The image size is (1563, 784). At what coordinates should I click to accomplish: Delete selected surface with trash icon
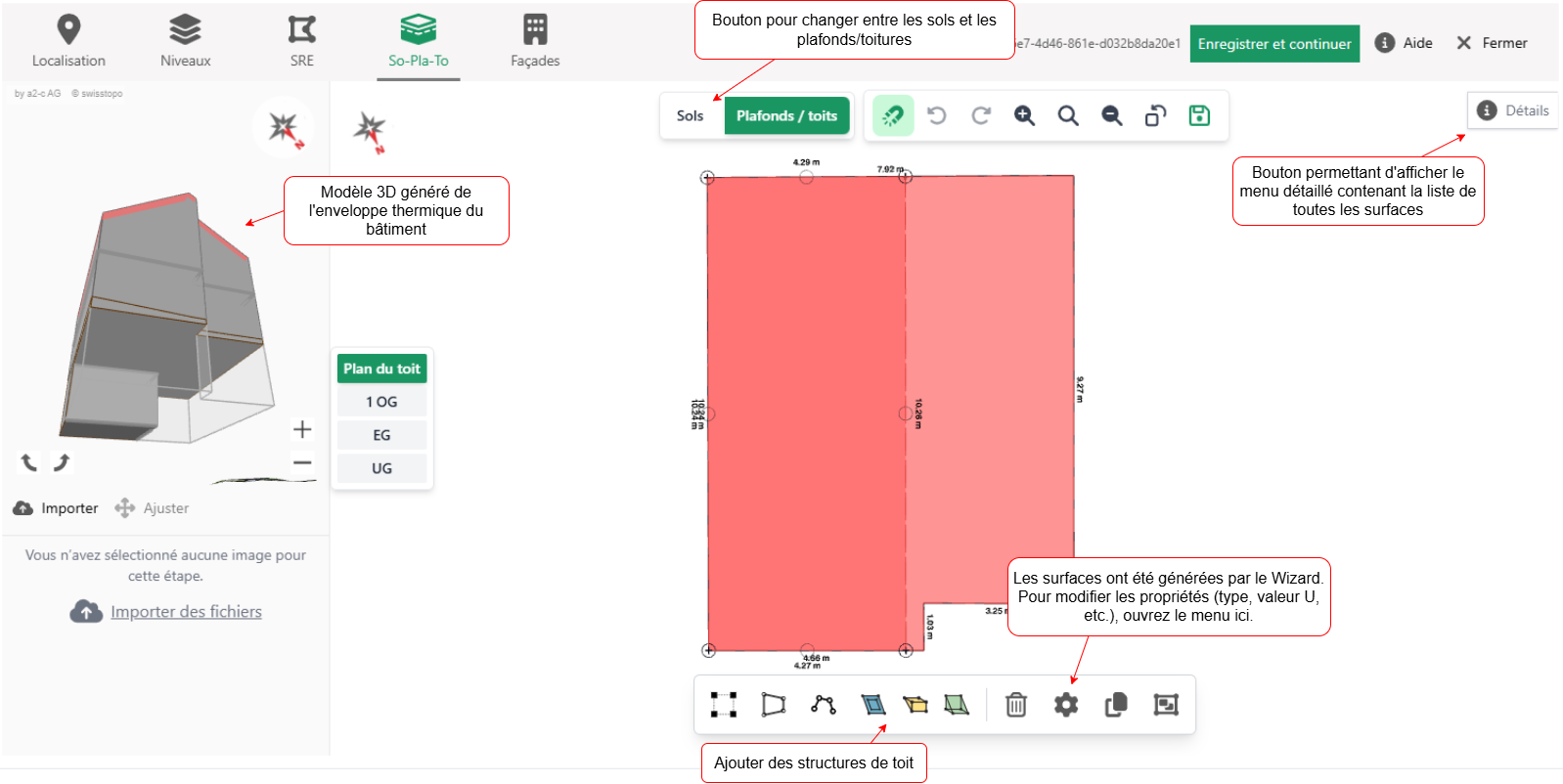coord(1016,705)
